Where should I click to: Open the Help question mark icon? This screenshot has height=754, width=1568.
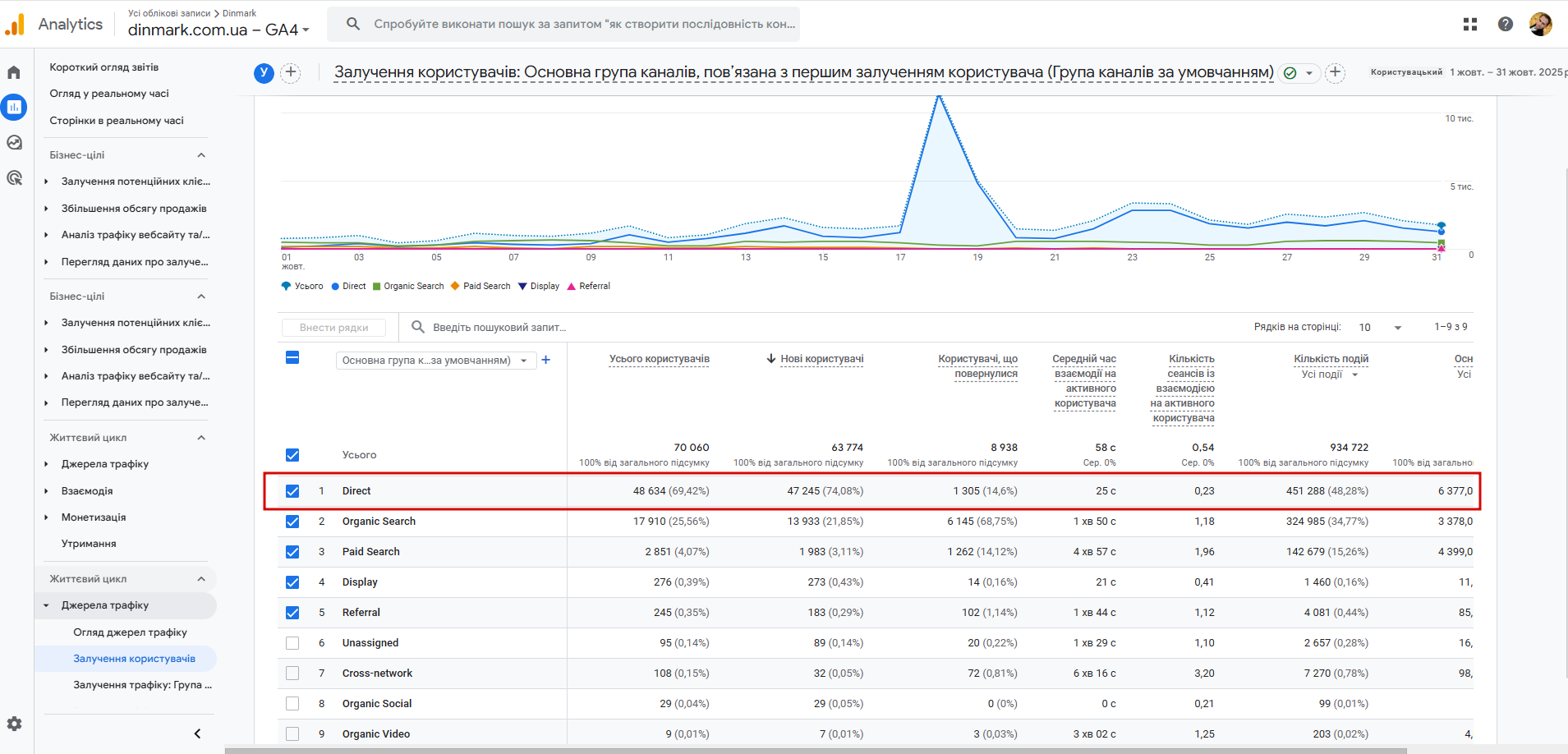(1506, 25)
